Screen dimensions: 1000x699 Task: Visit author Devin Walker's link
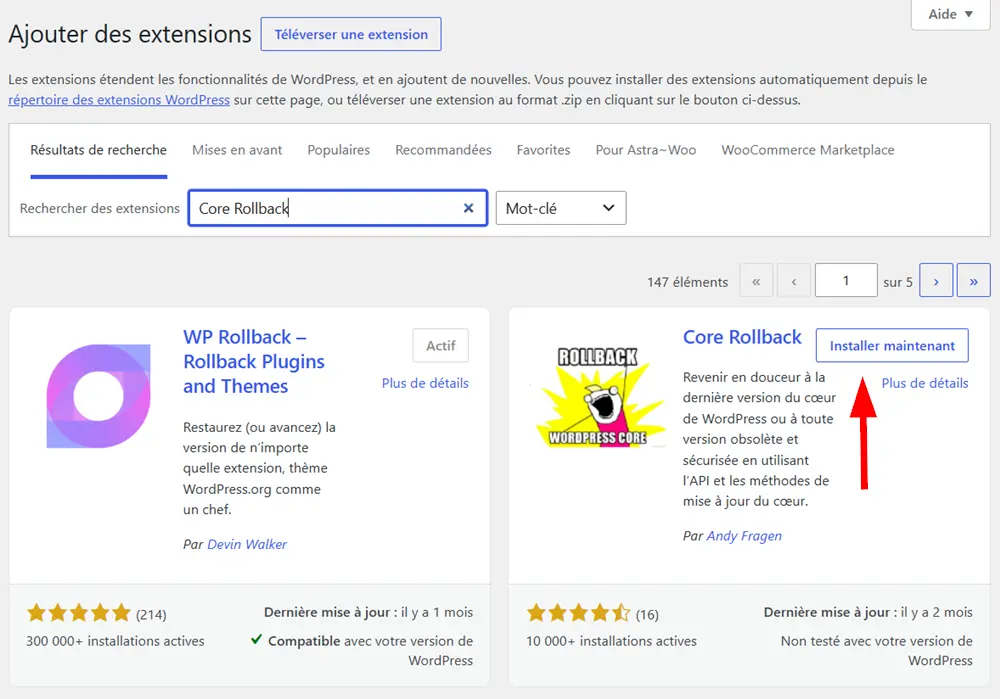pos(247,544)
